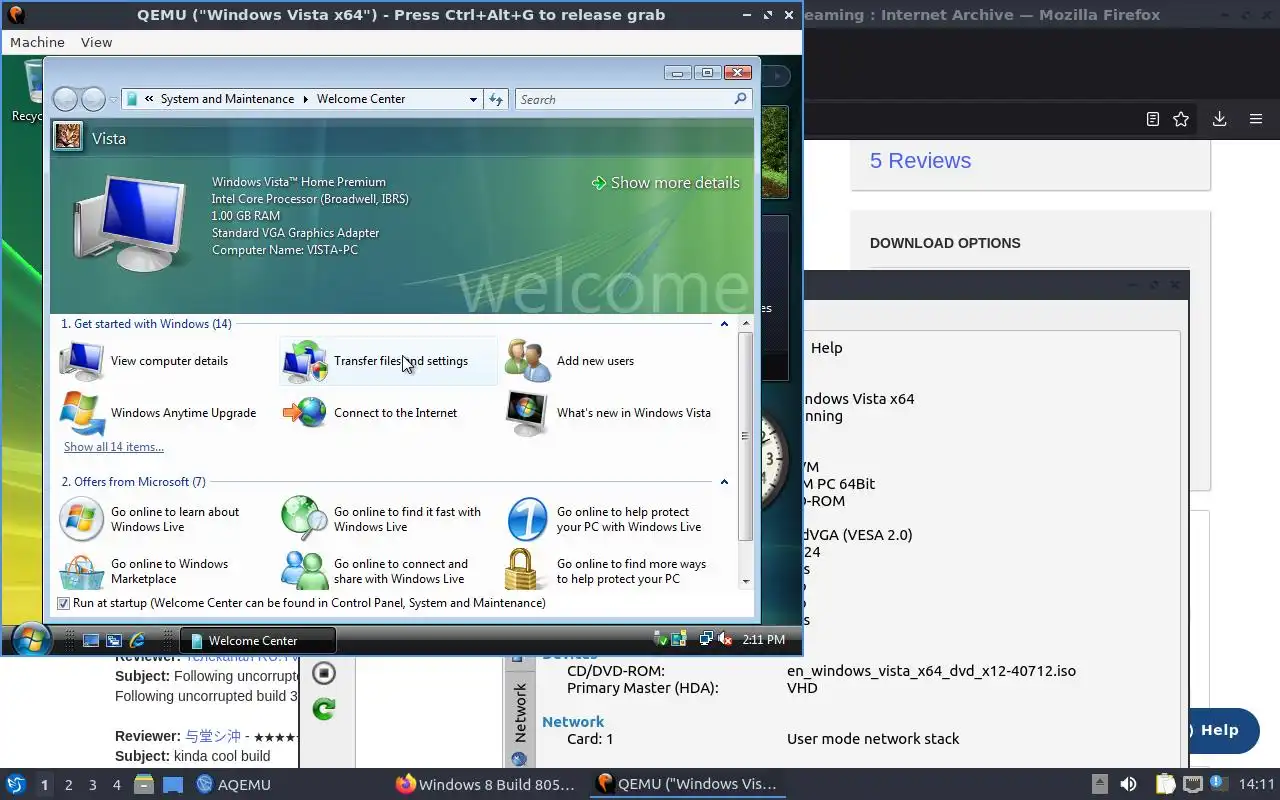The image size is (1280, 800).
Task: Click the Explorer back navigation button
Action: coord(65,99)
